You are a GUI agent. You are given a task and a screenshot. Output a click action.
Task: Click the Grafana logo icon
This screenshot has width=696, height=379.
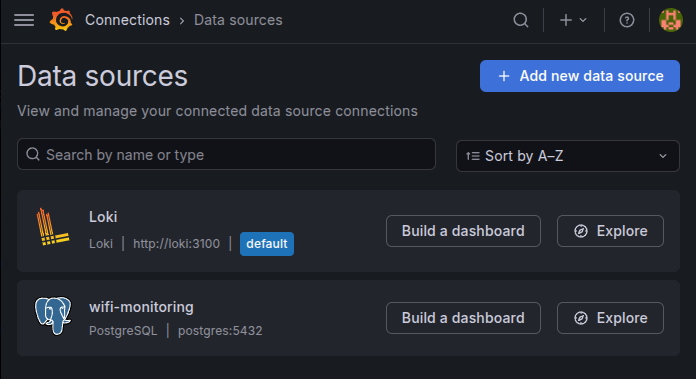click(x=61, y=20)
